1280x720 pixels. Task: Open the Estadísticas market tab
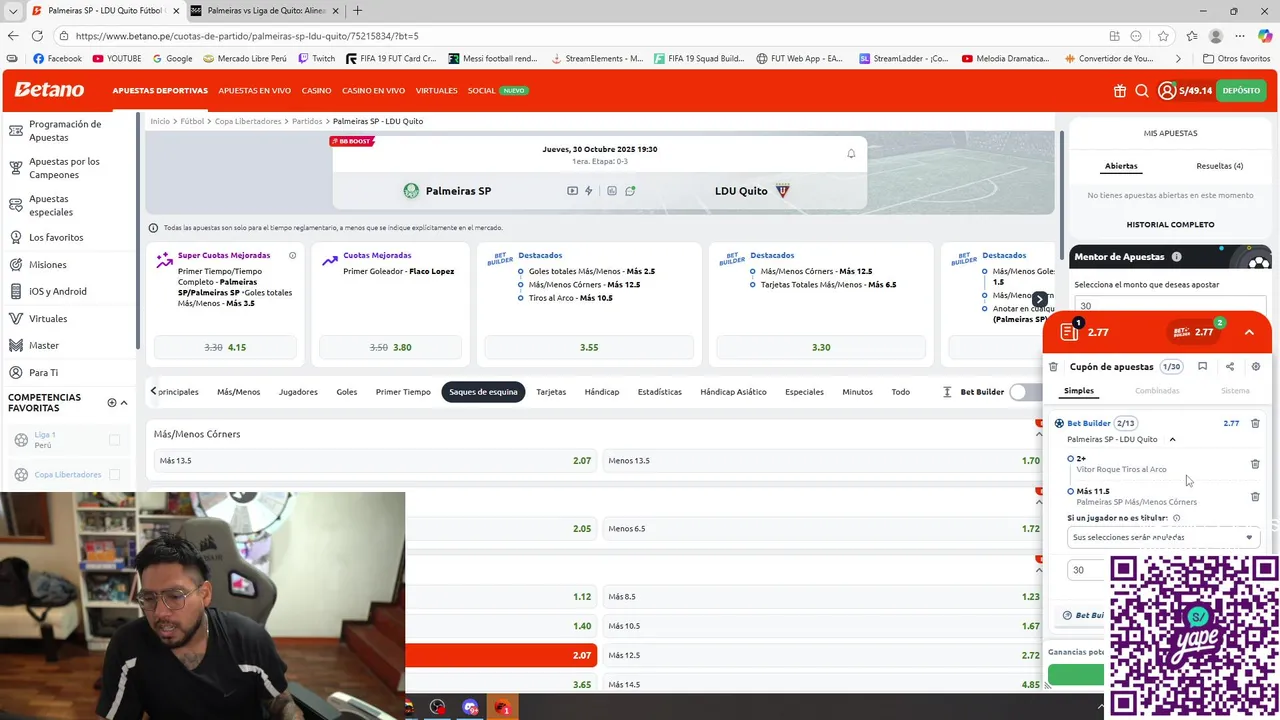click(660, 392)
